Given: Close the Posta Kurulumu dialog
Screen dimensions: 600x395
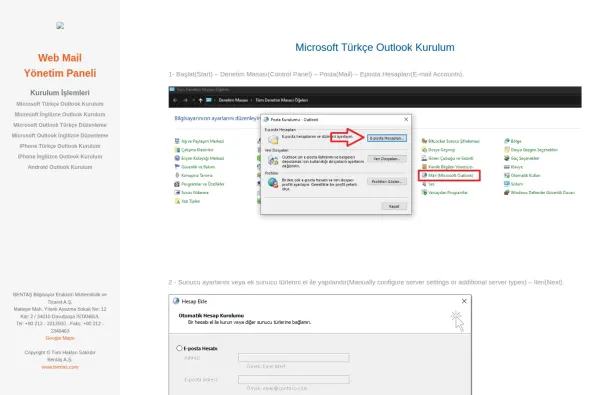Looking at the screenshot, I should pyautogui.click(x=406, y=119).
